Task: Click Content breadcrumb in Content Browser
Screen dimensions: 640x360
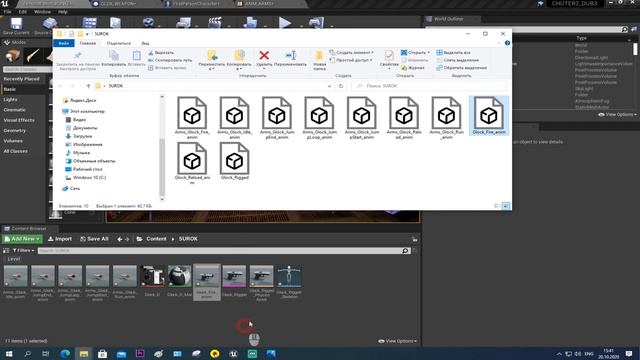Action: [x=156, y=239]
